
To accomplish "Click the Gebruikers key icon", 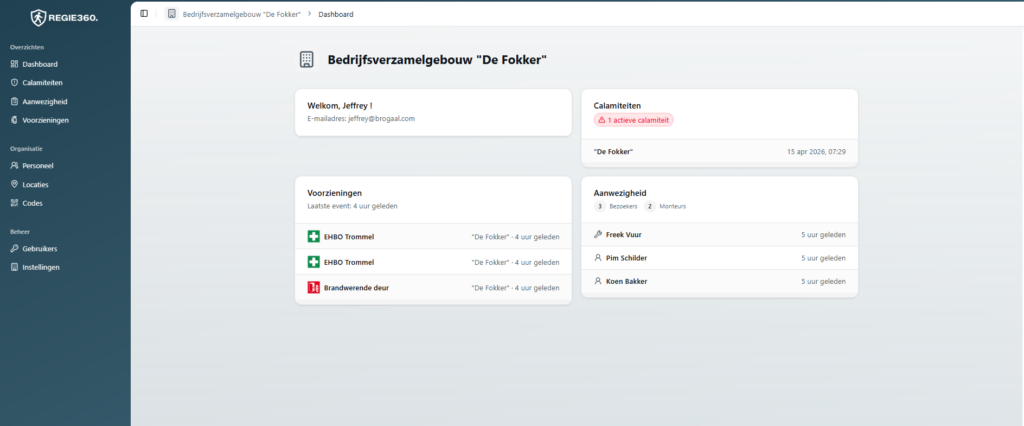I will tap(14, 249).
